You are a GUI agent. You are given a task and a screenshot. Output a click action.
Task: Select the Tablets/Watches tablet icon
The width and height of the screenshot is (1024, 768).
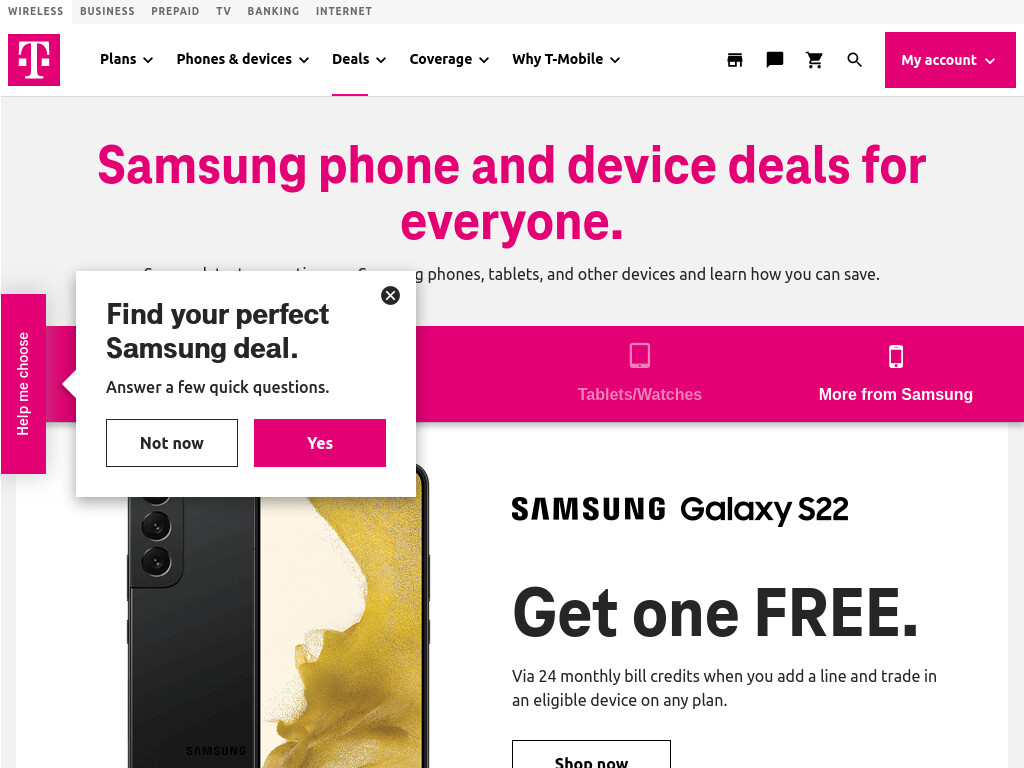[639, 356]
